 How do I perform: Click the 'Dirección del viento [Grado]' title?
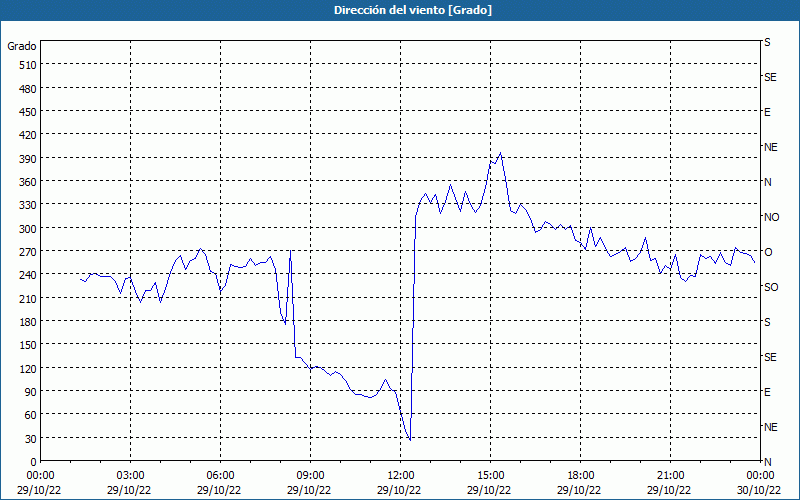[413, 10]
